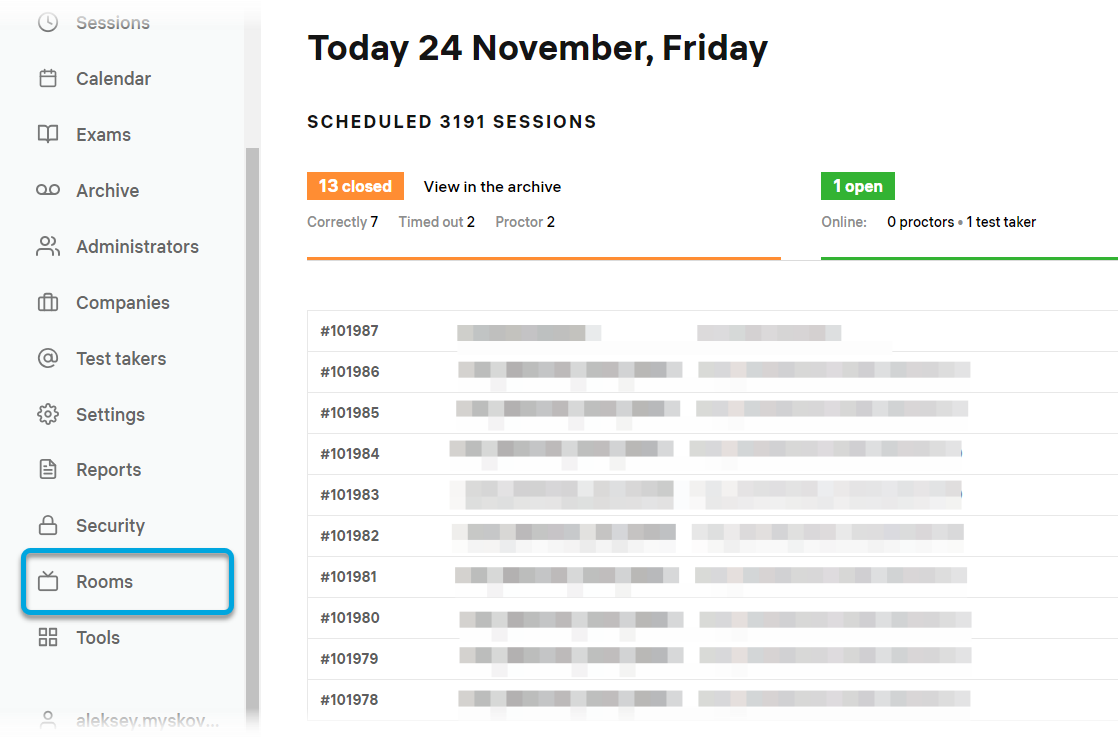The image size is (1118, 738).
Task: Open the Sessions menu item
Action: click(x=112, y=23)
